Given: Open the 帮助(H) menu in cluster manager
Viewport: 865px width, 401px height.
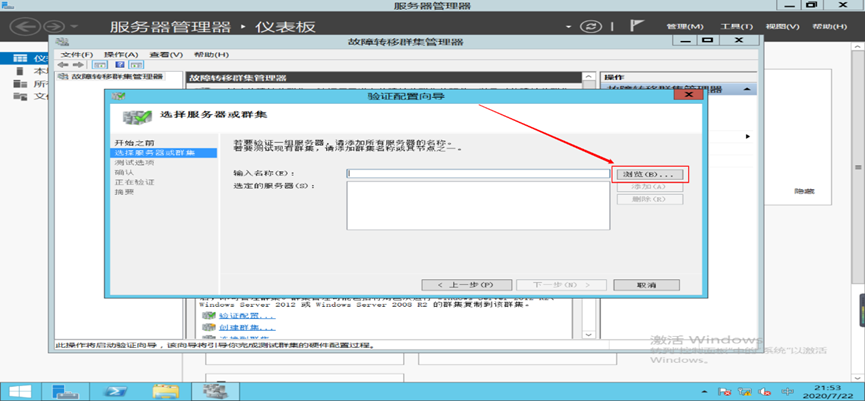Looking at the screenshot, I should [x=211, y=55].
